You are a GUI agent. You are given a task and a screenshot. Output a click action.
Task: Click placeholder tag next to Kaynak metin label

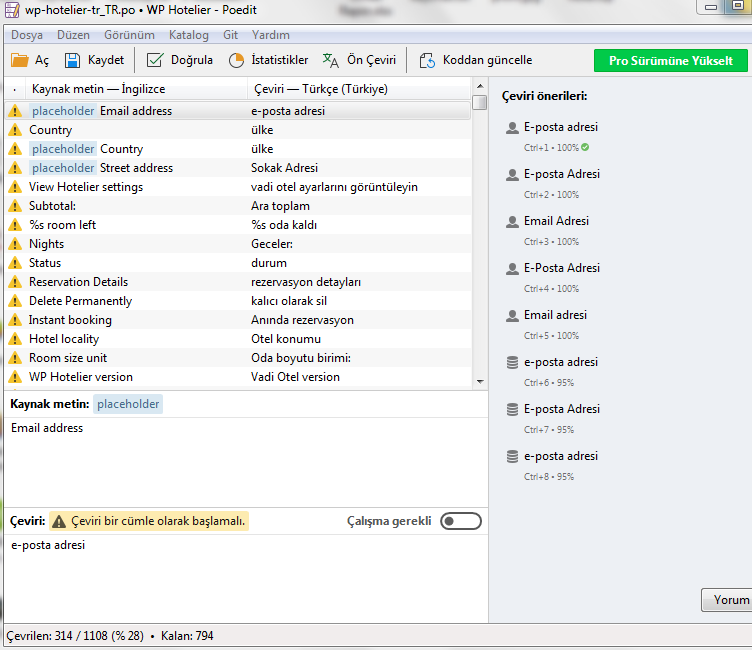[128, 404]
